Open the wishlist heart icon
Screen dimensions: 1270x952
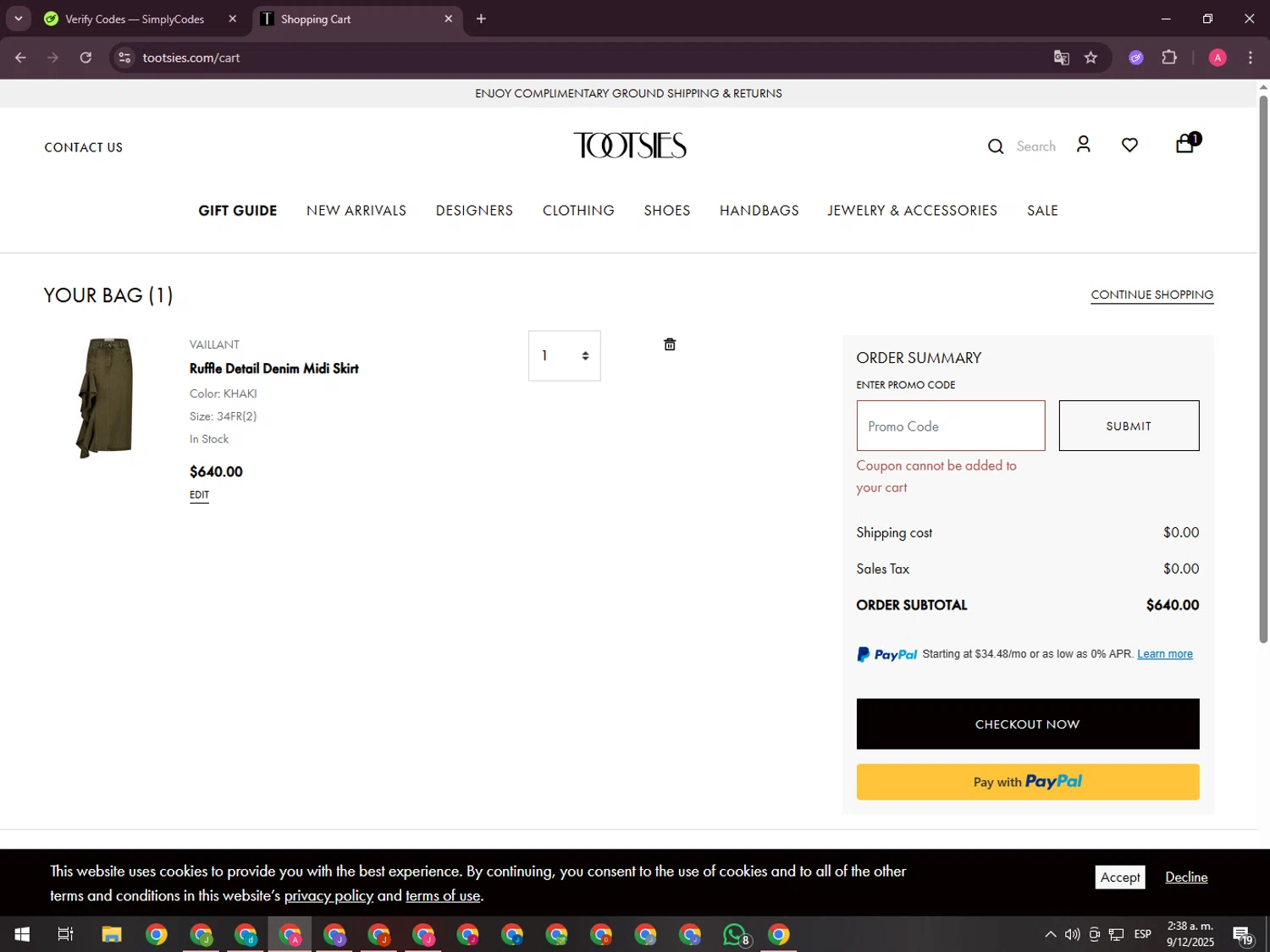click(1129, 146)
